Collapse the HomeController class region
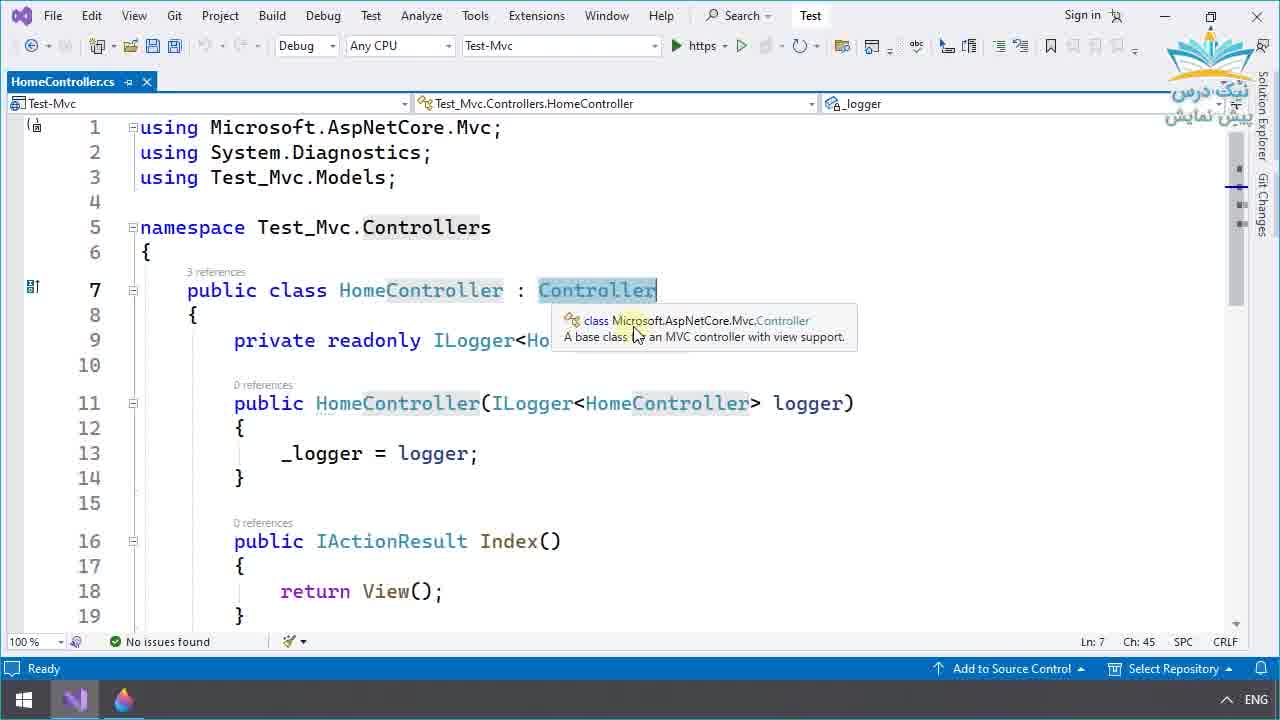 133,290
